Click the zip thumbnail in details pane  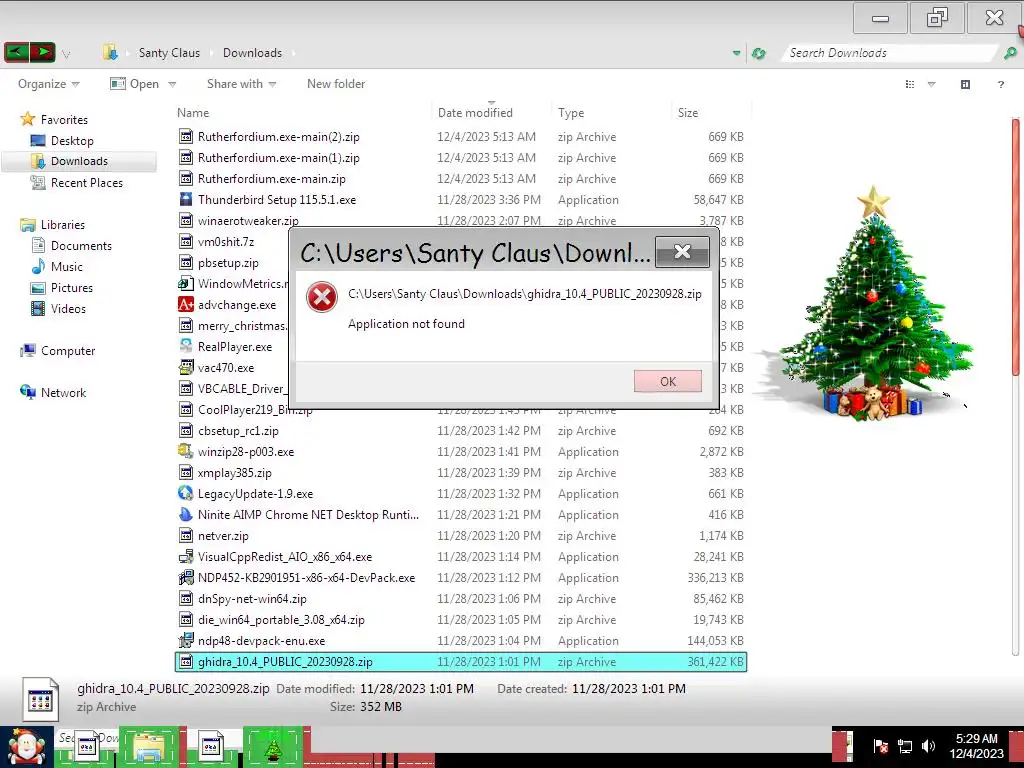[x=40, y=699]
